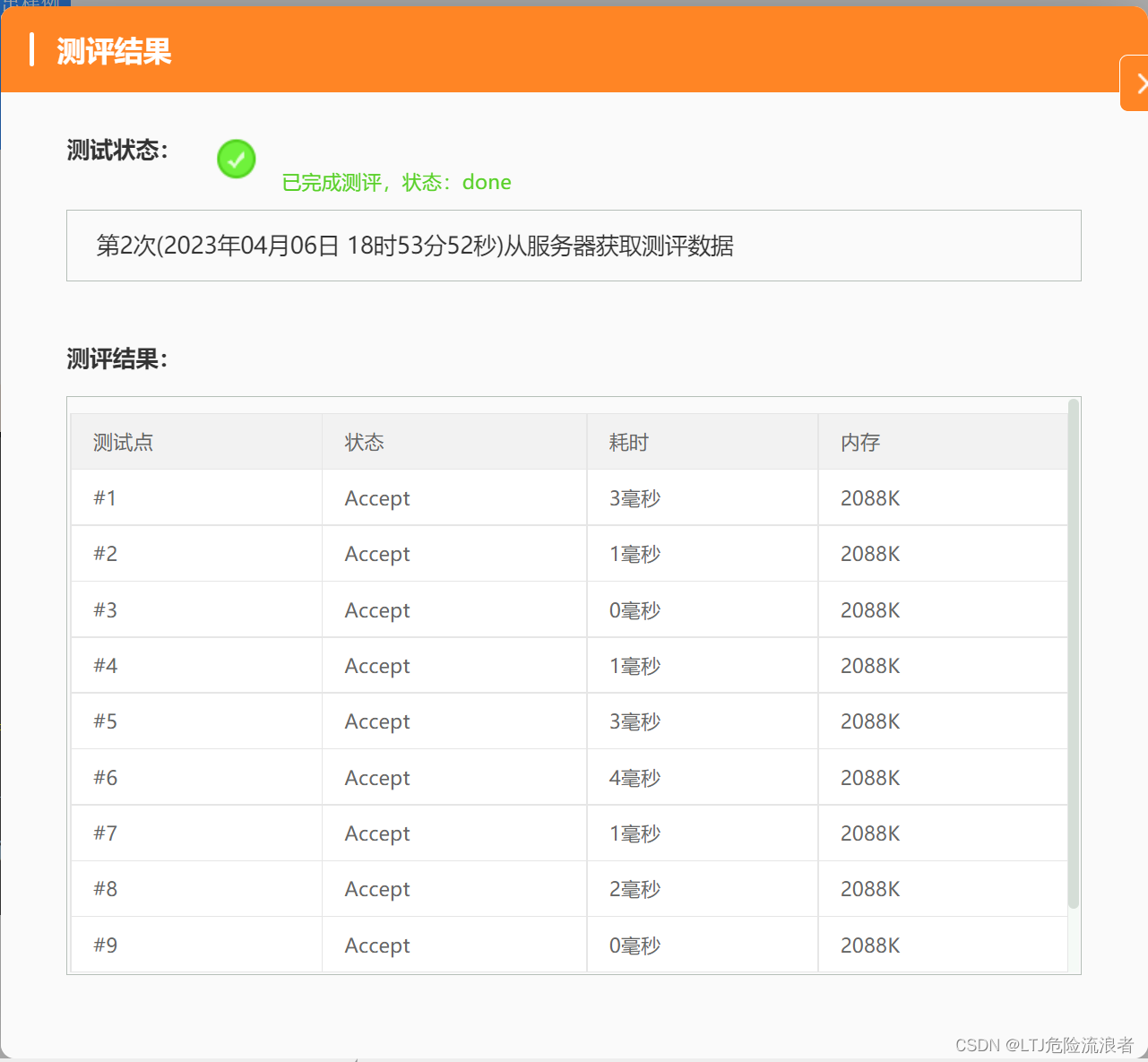
Task: Select test point #3 cell
Action: click(x=196, y=609)
